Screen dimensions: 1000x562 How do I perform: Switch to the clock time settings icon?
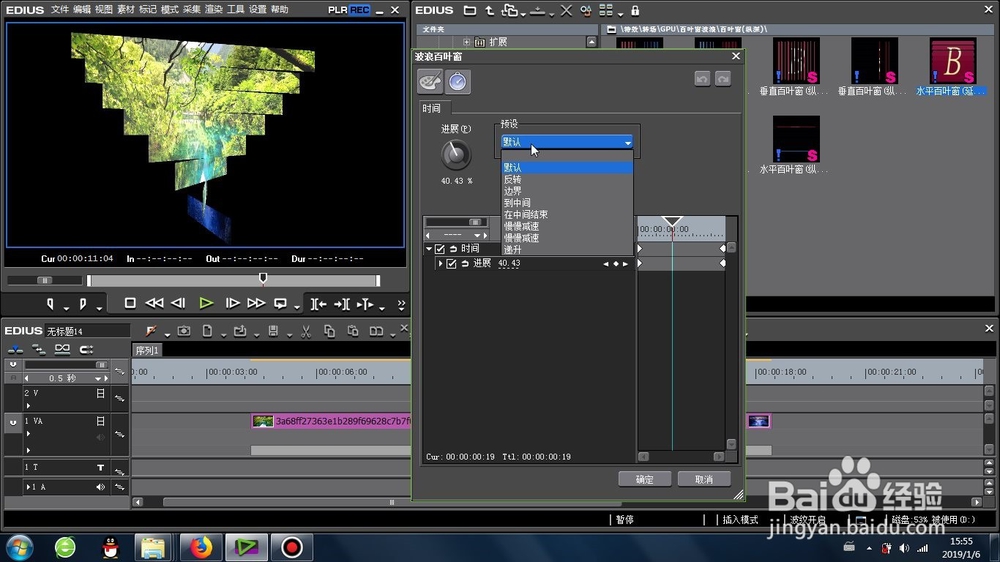tap(457, 82)
